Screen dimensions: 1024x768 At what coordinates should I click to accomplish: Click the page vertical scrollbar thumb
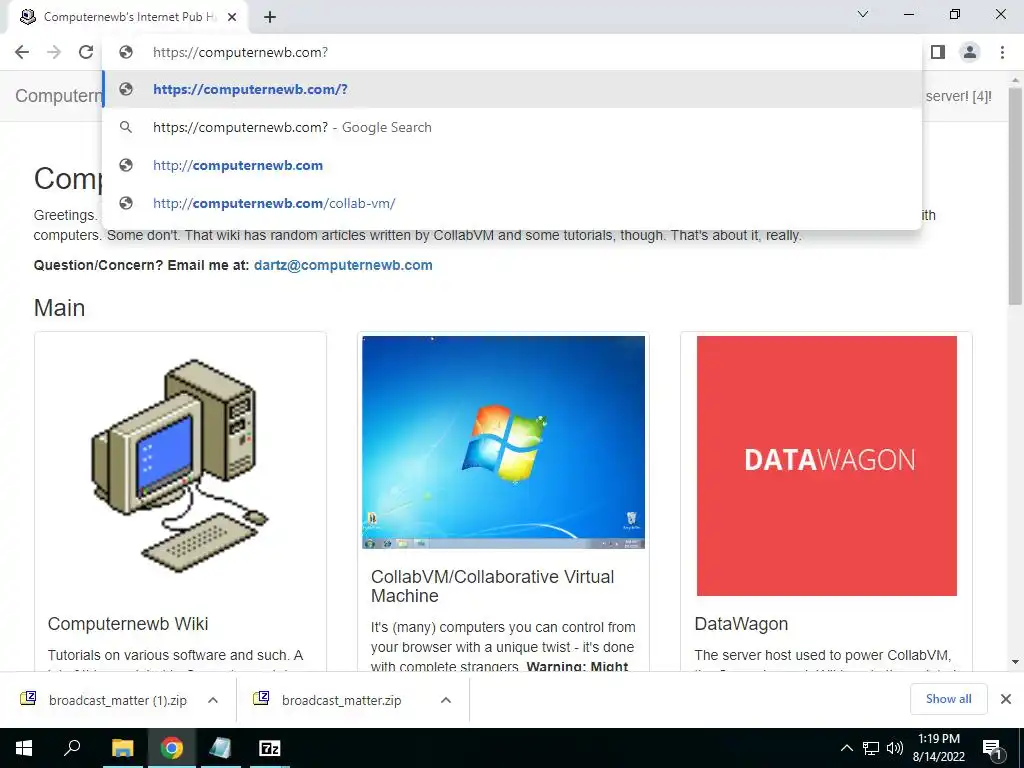coord(1015,196)
